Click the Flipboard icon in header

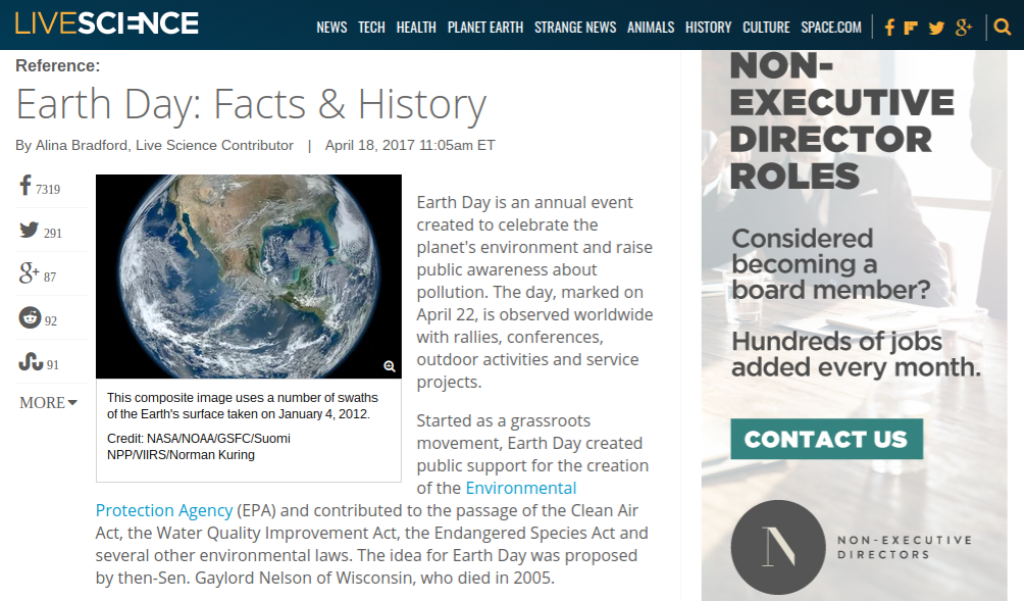(x=911, y=27)
